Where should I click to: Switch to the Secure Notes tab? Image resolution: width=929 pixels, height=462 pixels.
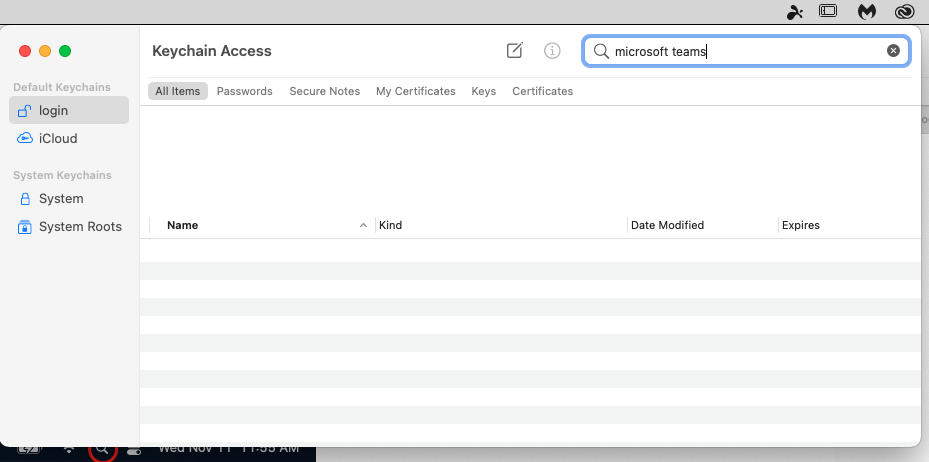tap(324, 91)
